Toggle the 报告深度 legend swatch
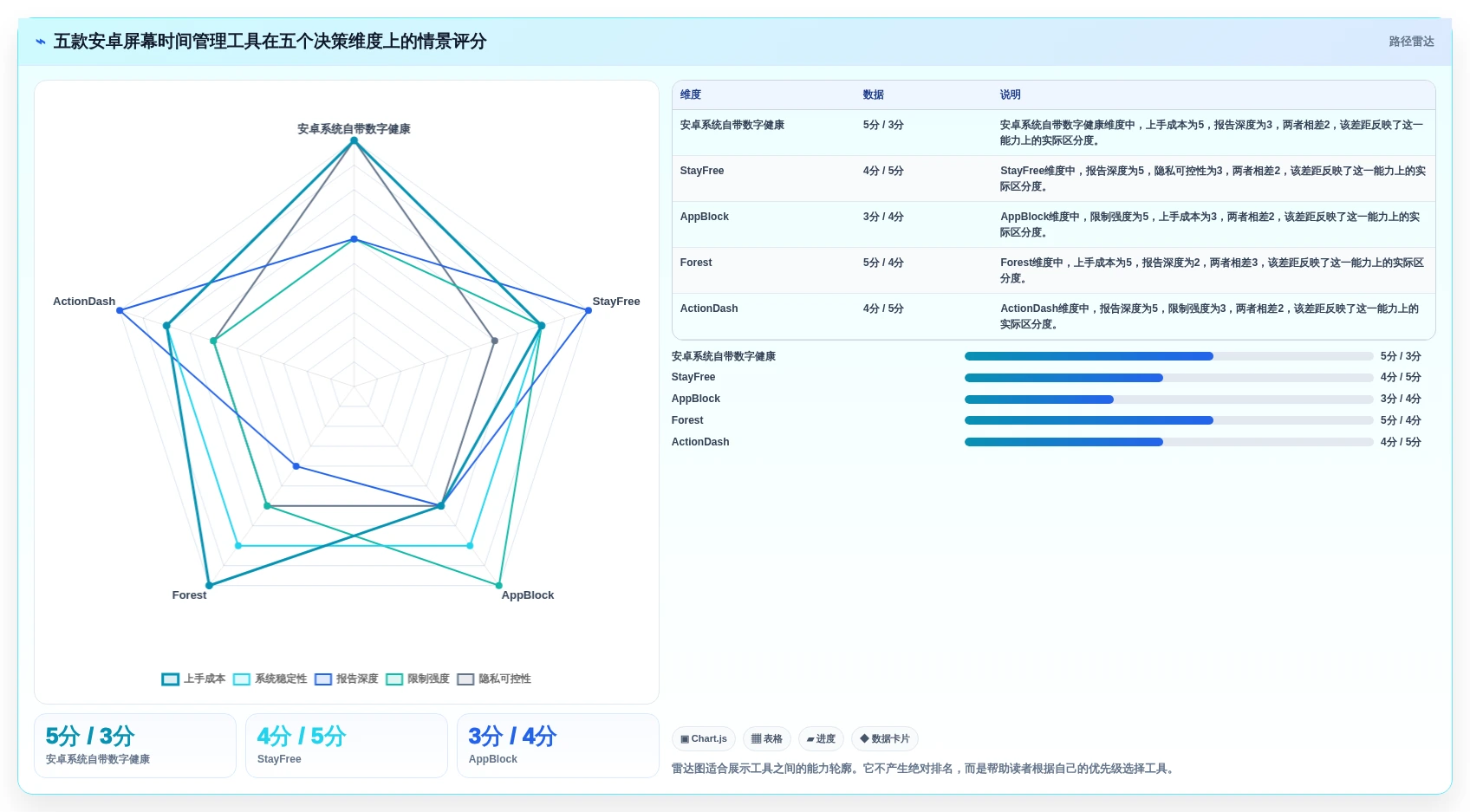This screenshot has width=1470, height=812. [x=323, y=679]
